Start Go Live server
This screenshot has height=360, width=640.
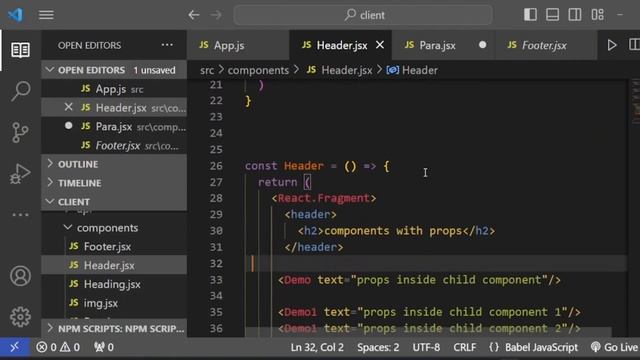click(x=615, y=347)
